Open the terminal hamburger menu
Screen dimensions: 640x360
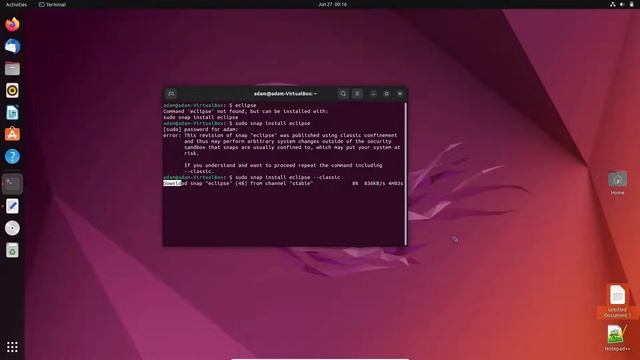pos(357,93)
